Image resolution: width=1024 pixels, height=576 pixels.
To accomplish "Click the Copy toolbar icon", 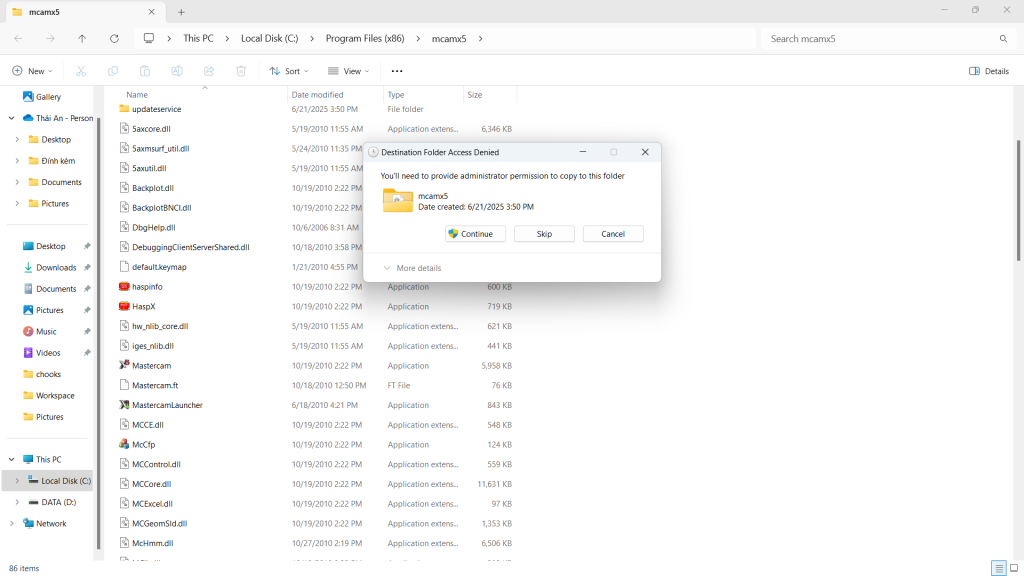I will pyautogui.click(x=113, y=71).
